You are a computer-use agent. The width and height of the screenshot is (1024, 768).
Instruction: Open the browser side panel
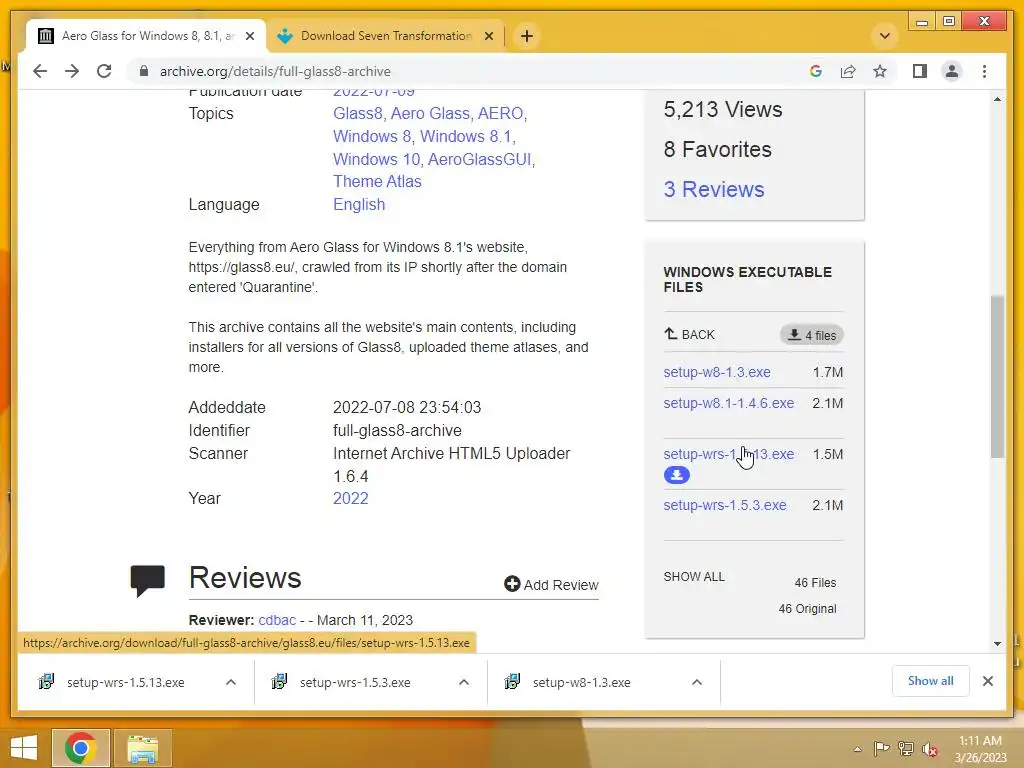920,71
